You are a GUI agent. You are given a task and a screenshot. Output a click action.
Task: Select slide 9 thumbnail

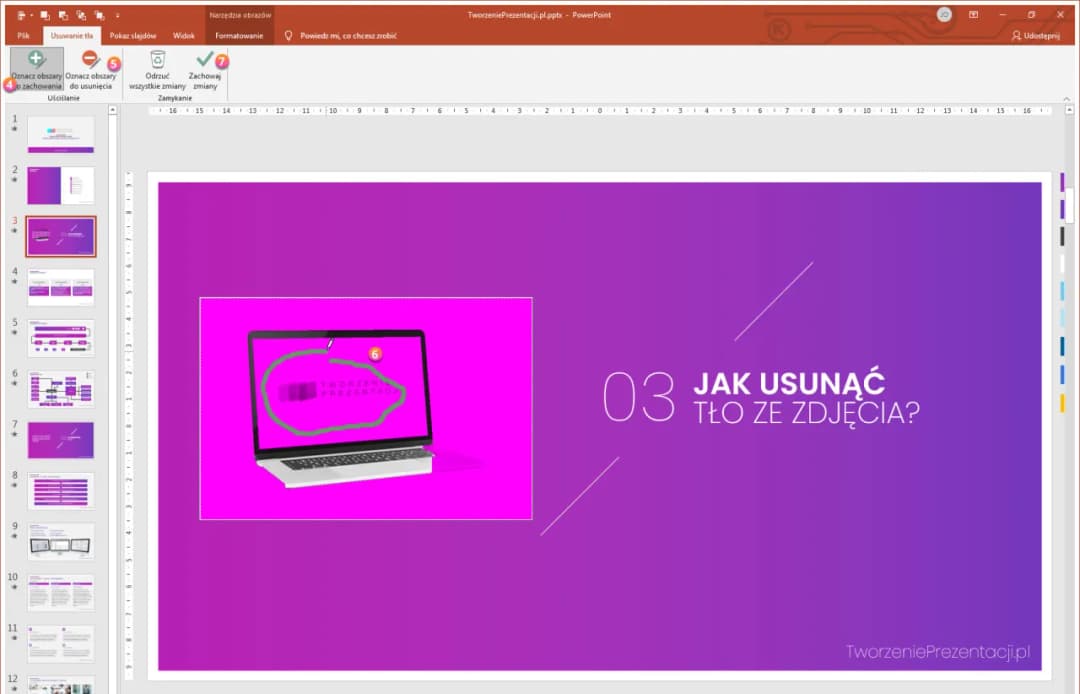point(61,541)
